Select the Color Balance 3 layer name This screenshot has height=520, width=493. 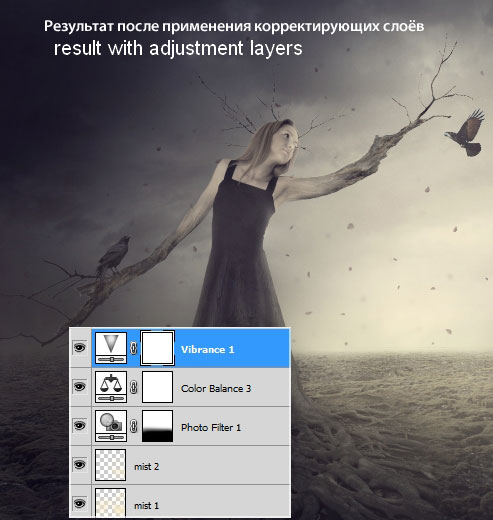(216, 388)
